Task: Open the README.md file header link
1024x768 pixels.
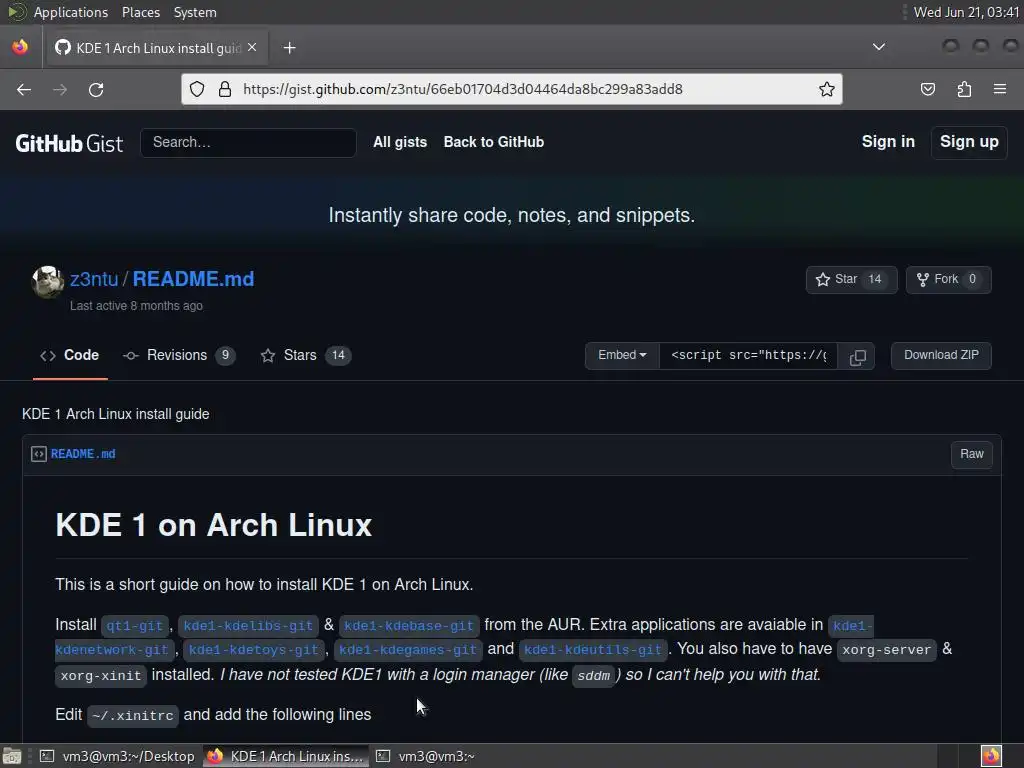Action: pyautogui.click(x=83, y=454)
